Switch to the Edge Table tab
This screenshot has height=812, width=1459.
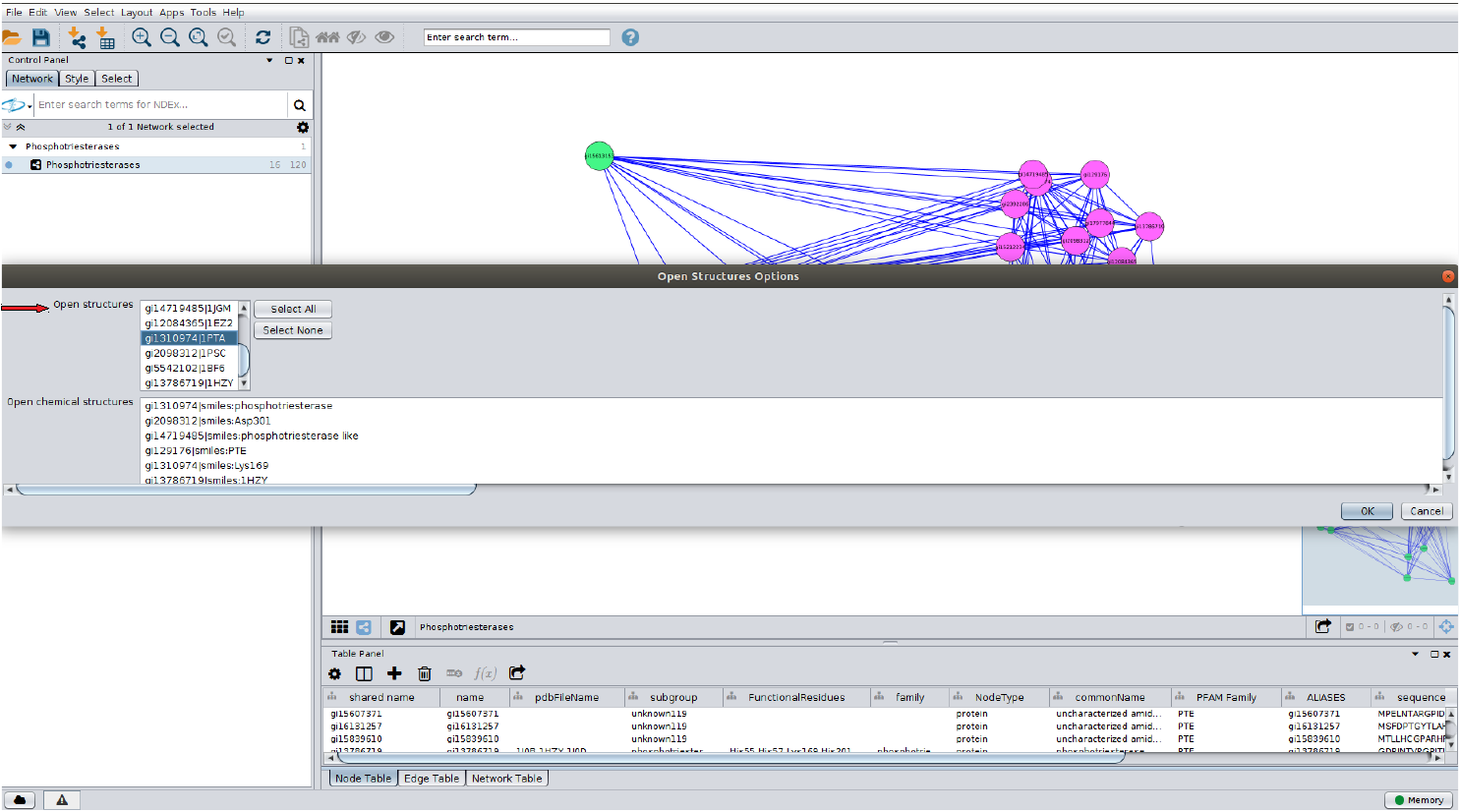pos(432,779)
